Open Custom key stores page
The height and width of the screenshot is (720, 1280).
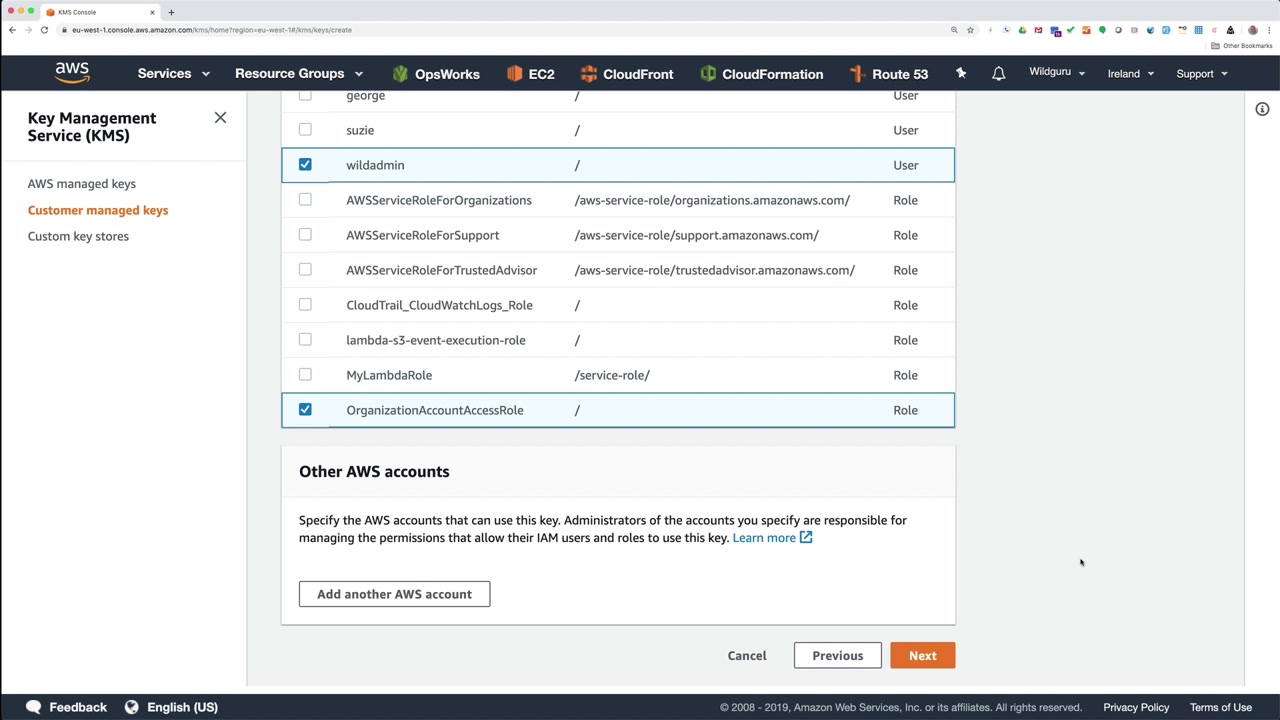click(x=78, y=237)
